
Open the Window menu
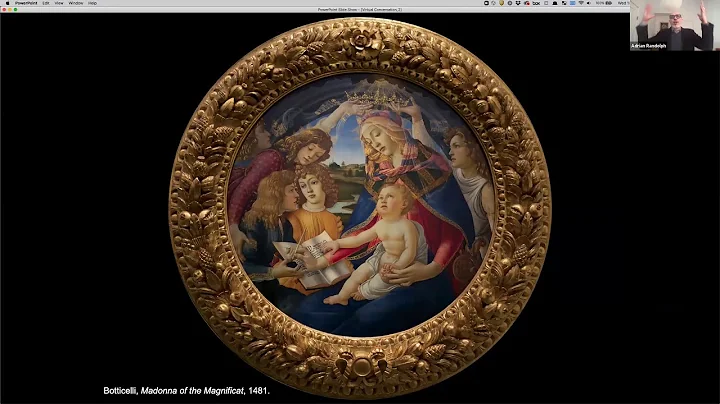[76, 3]
